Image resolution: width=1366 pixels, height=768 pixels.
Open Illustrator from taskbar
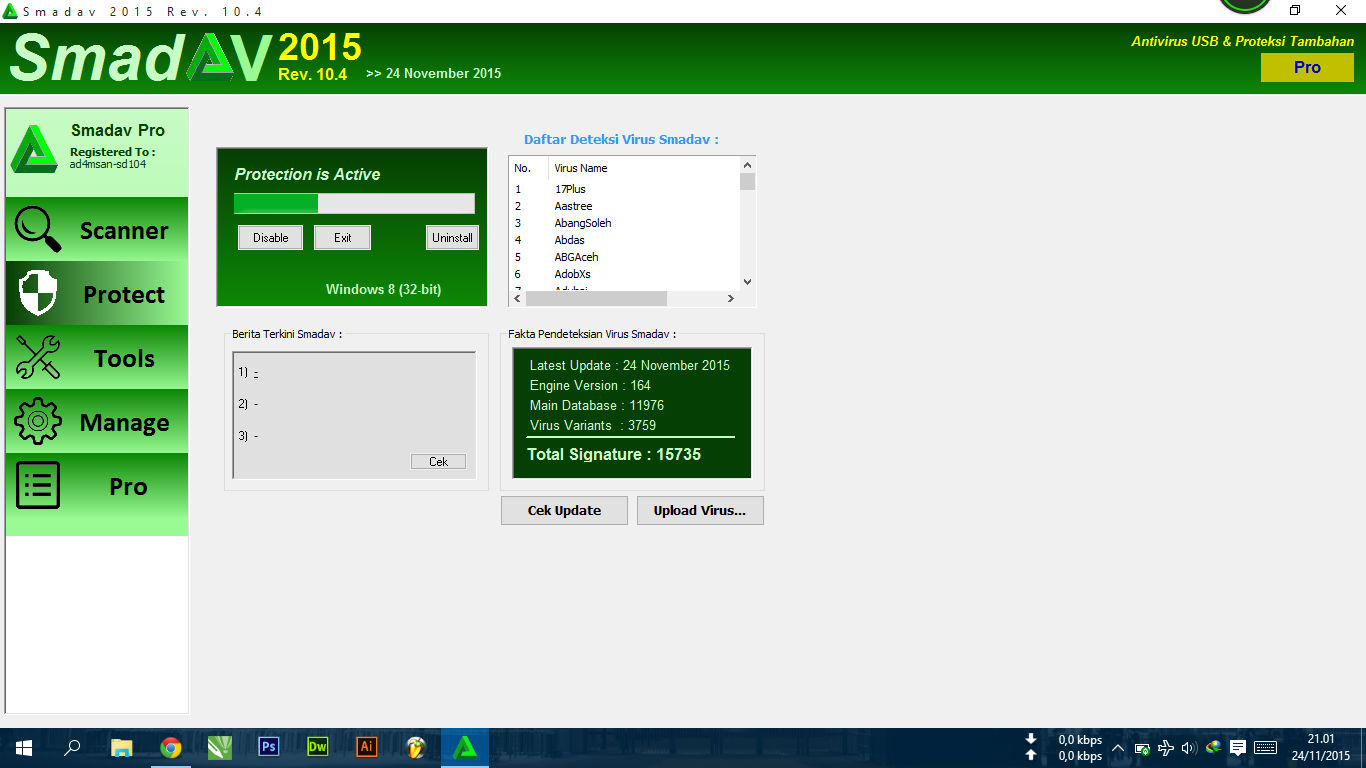click(366, 748)
